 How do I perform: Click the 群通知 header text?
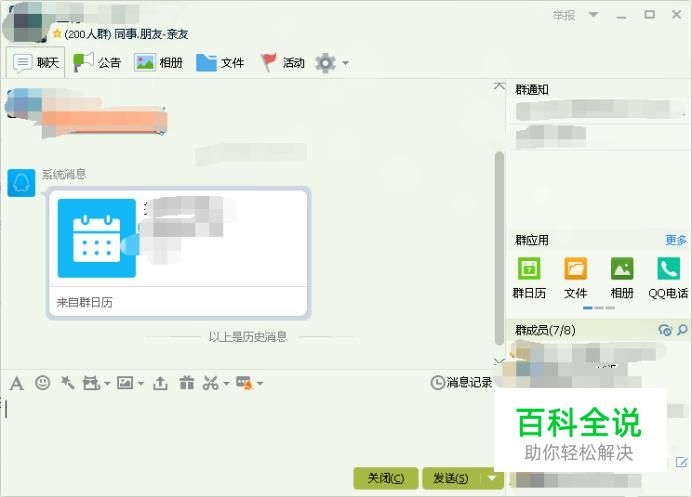(532, 90)
